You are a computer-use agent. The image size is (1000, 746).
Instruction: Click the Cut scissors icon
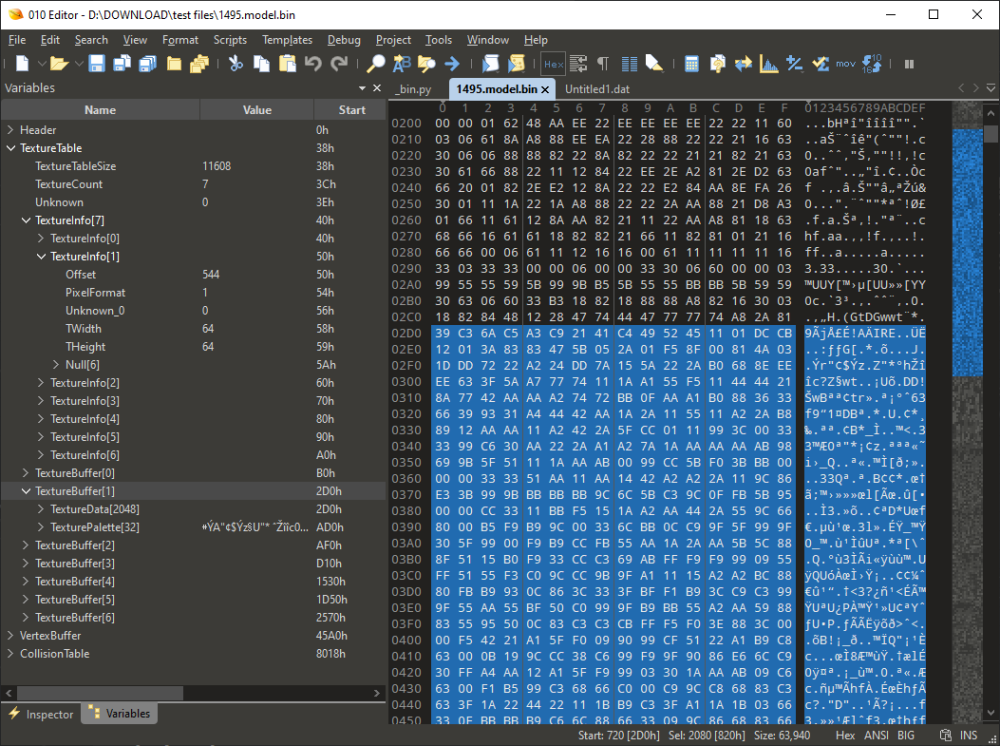[x=236, y=64]
